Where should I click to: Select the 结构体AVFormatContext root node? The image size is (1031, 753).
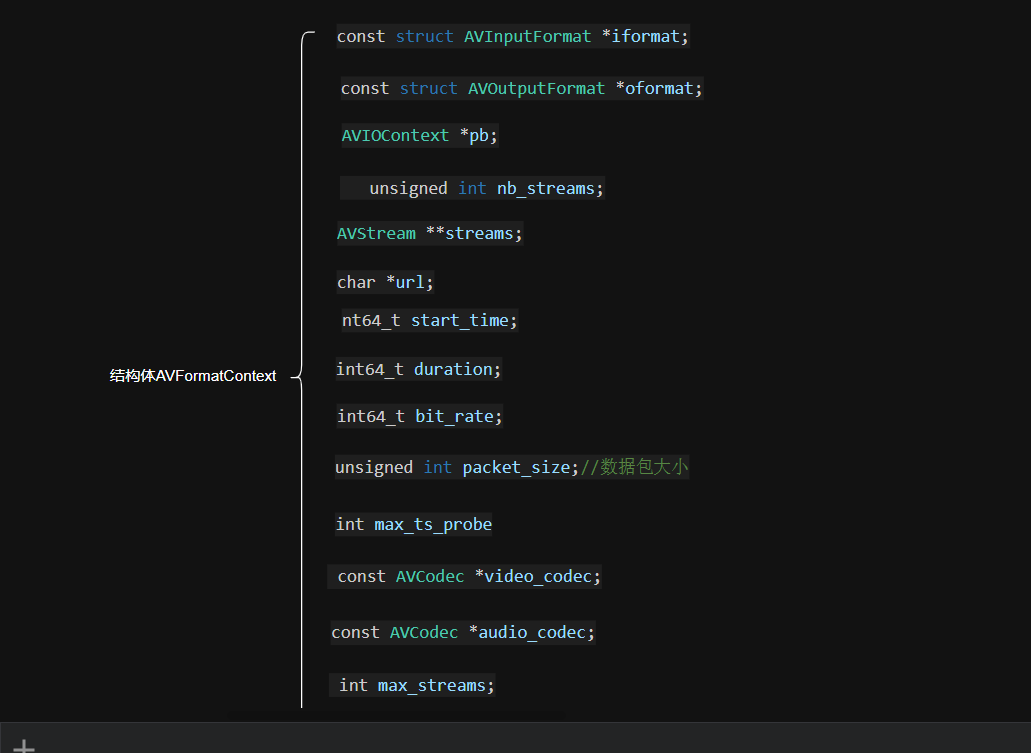193,376
